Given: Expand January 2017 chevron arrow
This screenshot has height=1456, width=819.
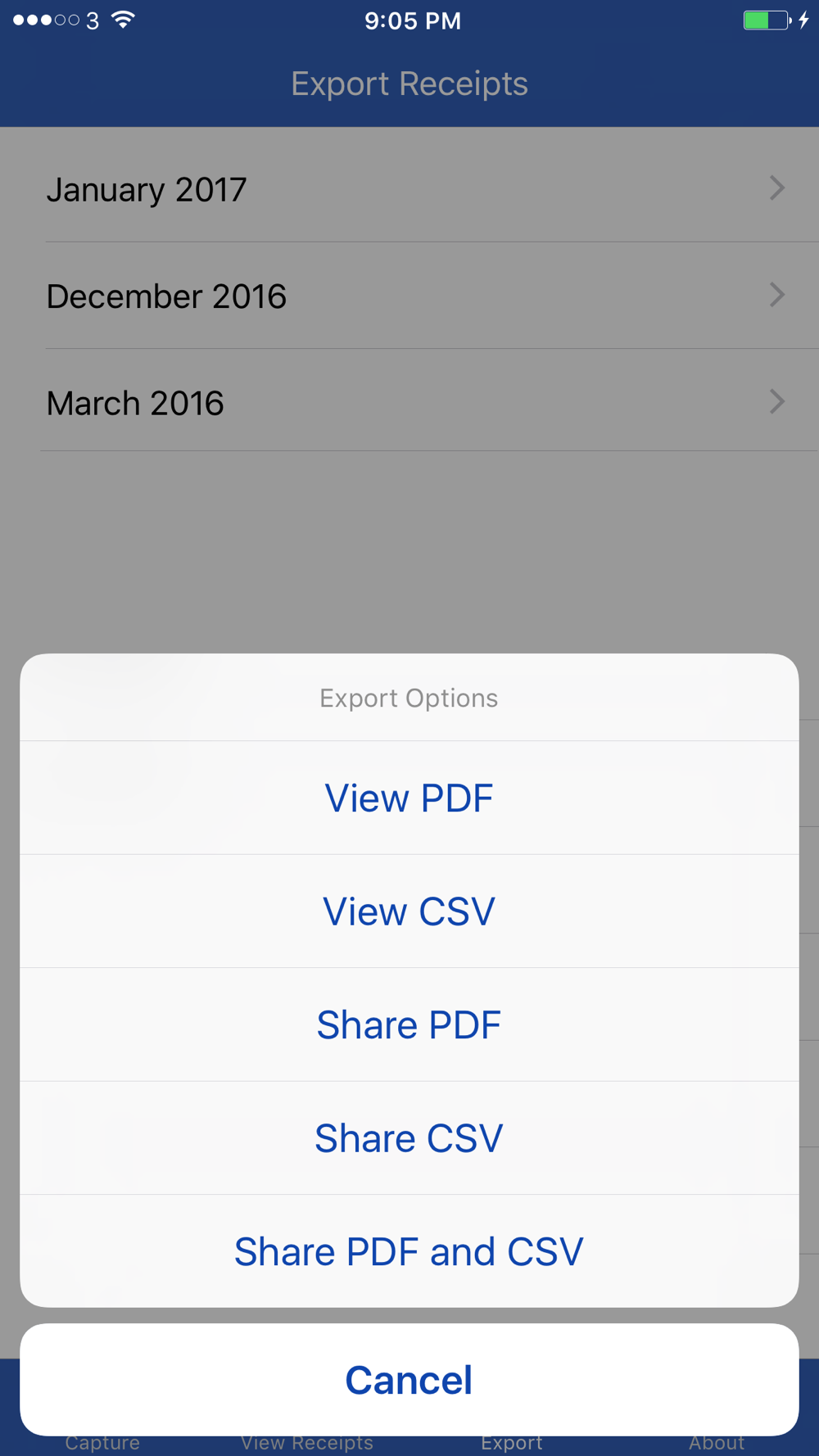Looking at the screenshot, I should tap(777, 188).
